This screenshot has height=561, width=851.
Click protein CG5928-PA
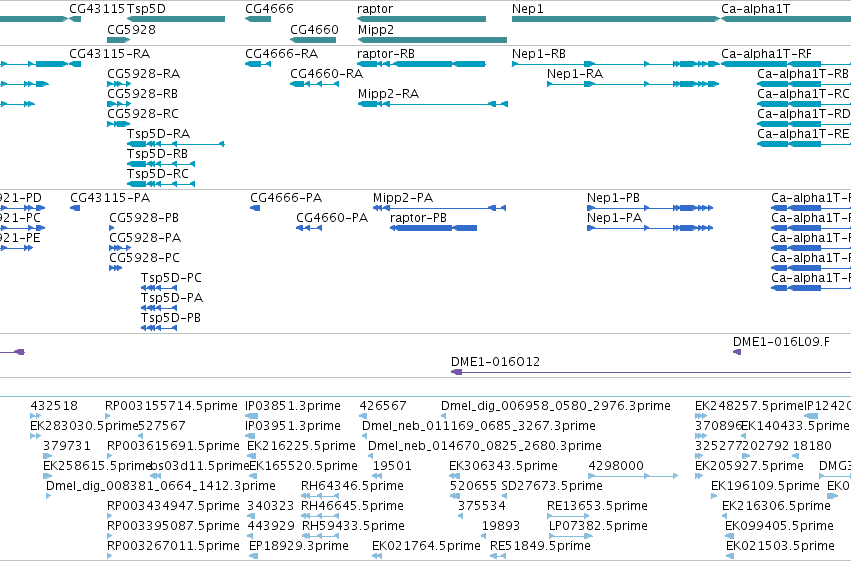click(145, 238)
